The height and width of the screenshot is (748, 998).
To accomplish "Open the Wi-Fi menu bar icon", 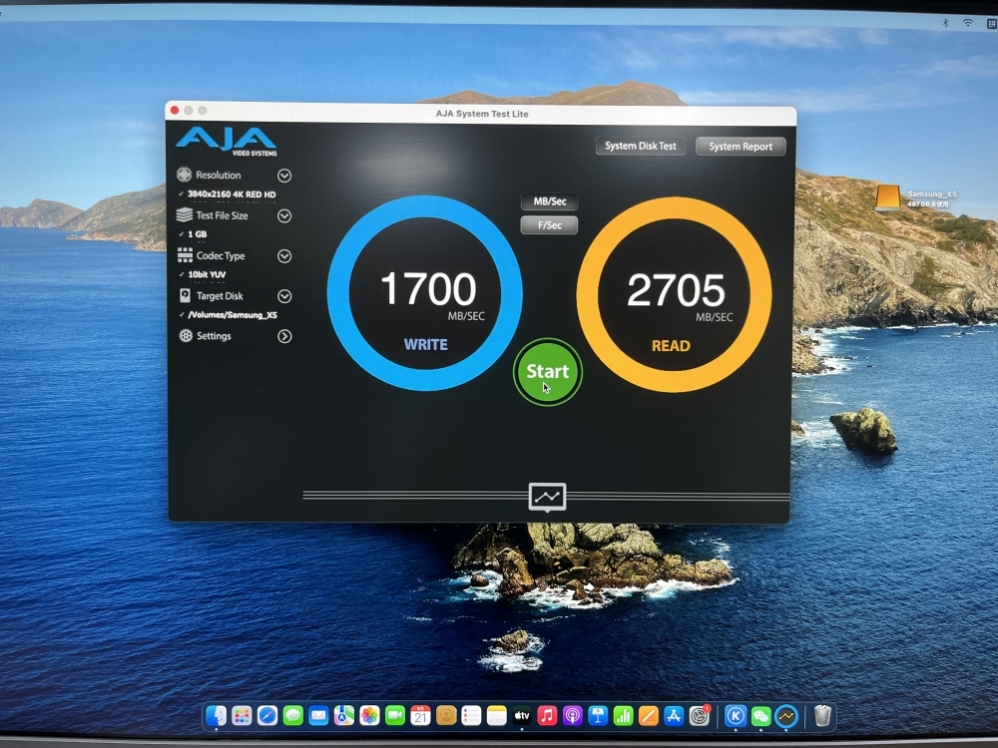I will pos(967,23).
